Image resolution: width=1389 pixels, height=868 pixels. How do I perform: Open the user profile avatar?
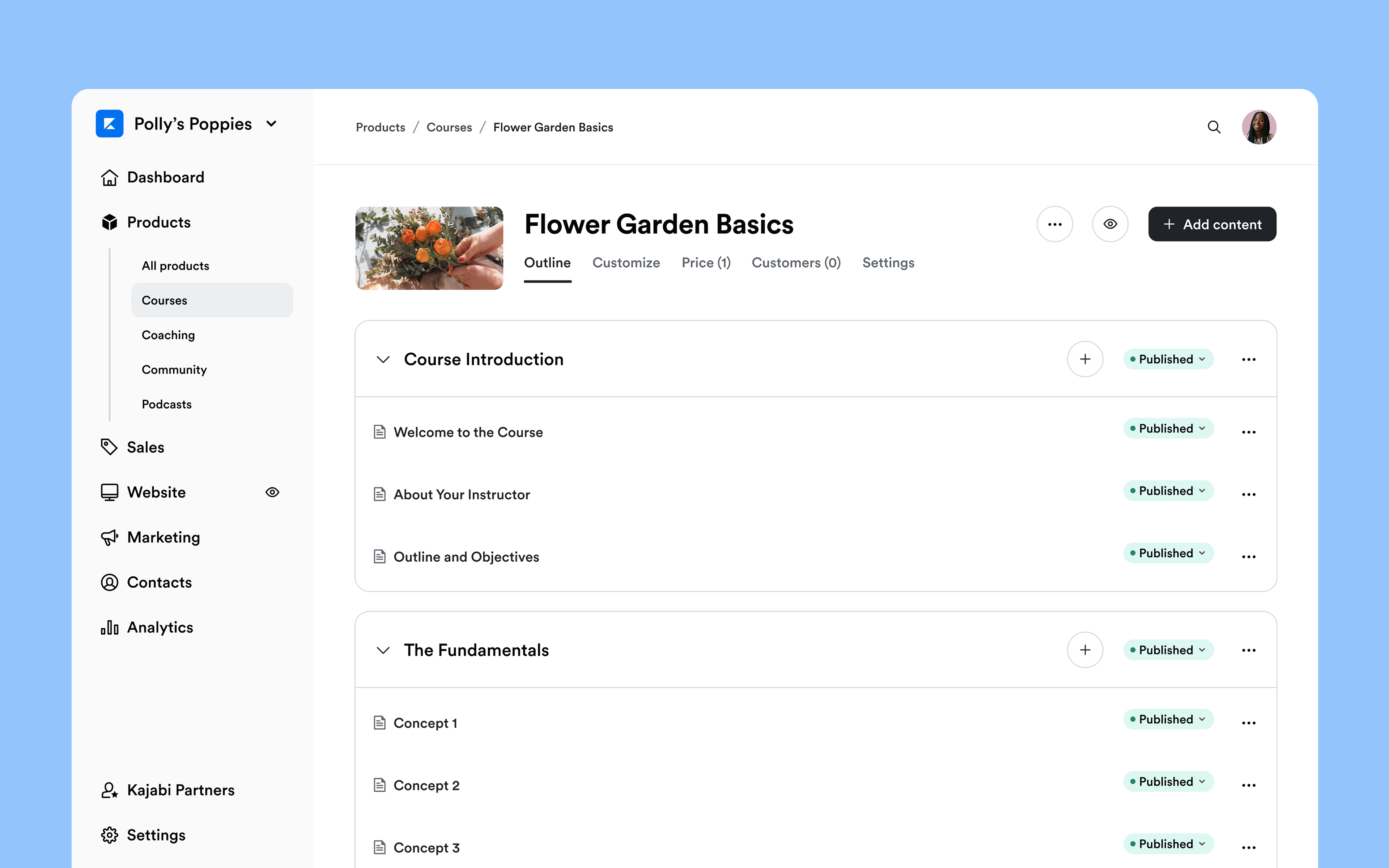click(1259, 127)
